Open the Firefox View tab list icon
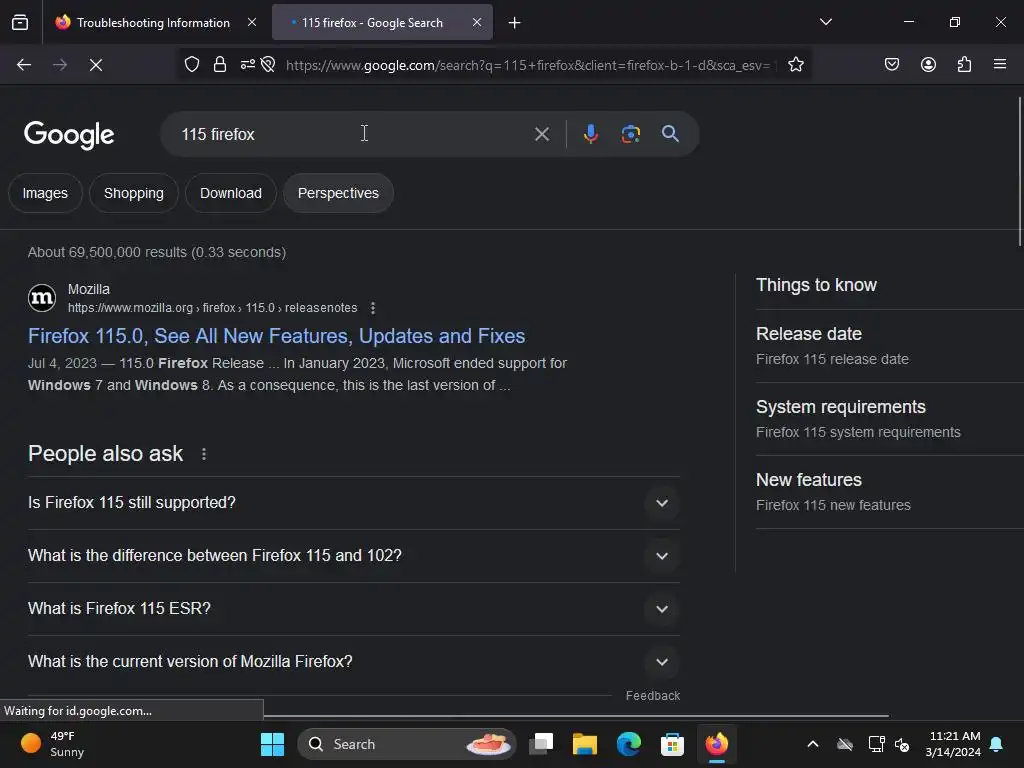Image resolution: width=1024 pixels, height=768 pixels. coord(20,23)
